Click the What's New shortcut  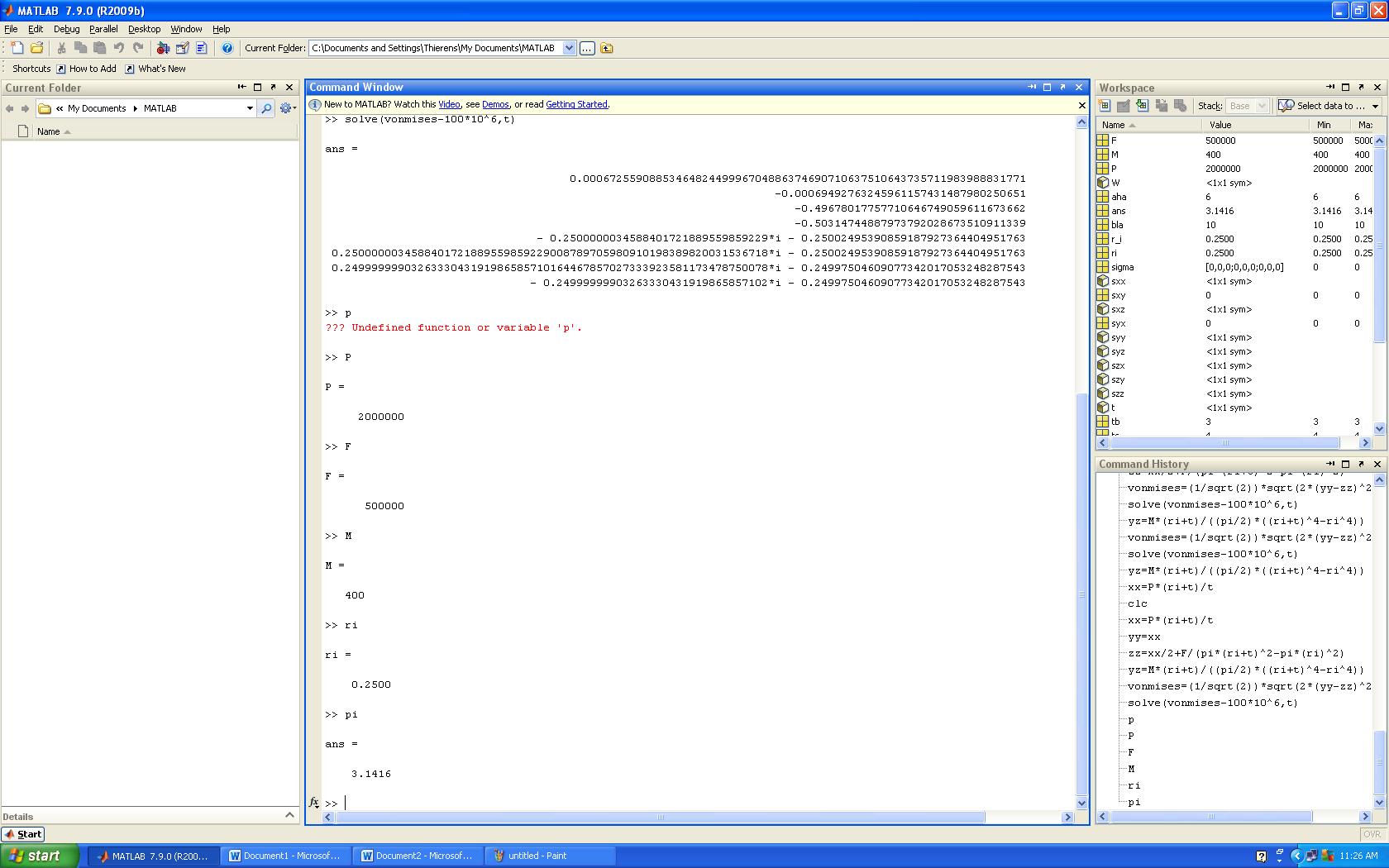pyautogui.click(x=155, y=69)
